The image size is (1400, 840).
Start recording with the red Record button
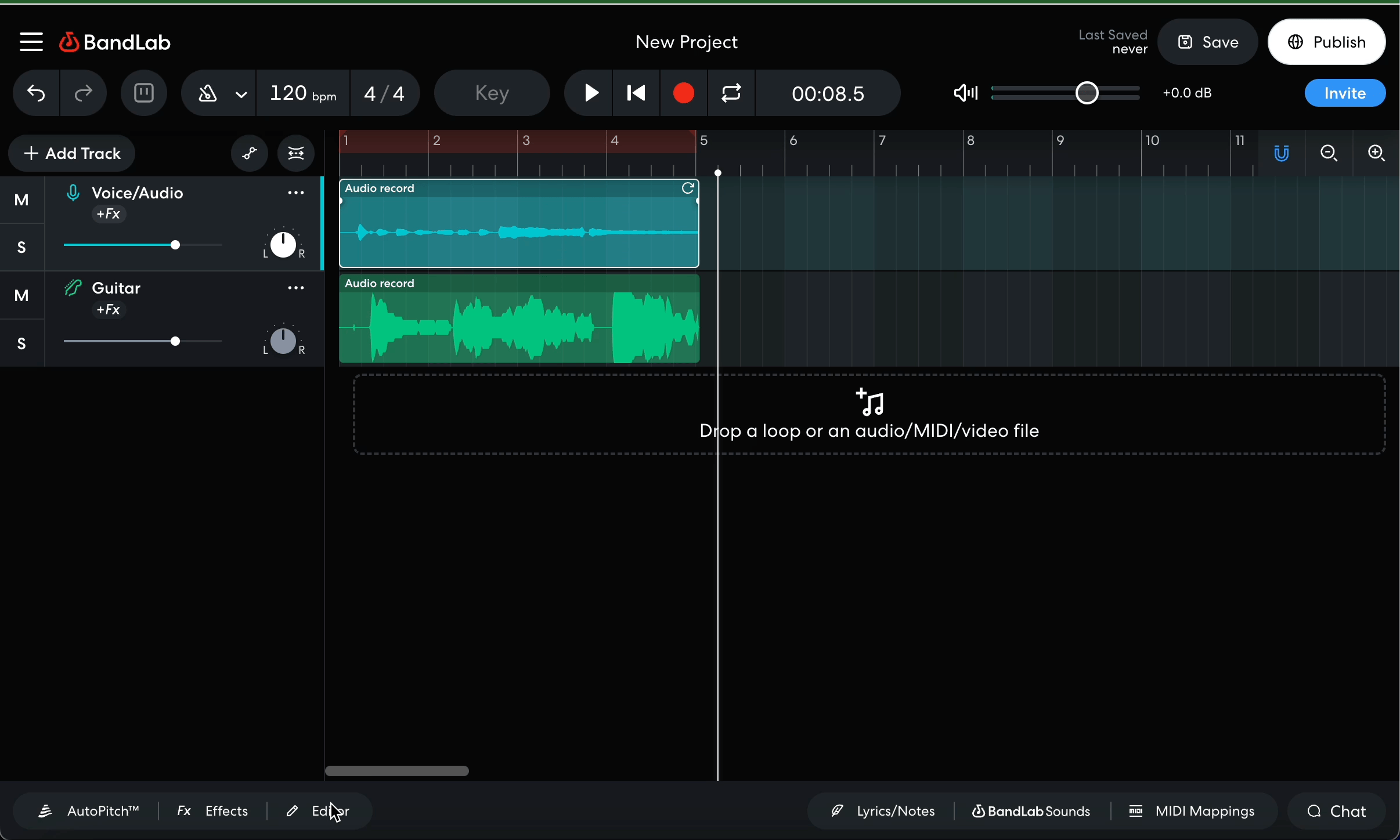point(684,93)
